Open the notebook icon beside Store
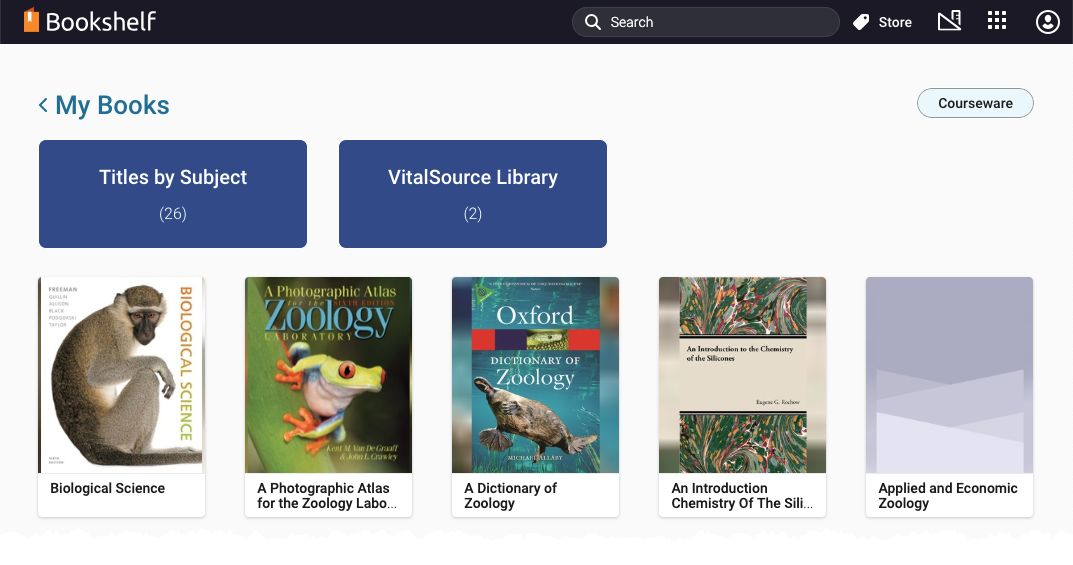The image size is (1073, 565). [948, 21]
